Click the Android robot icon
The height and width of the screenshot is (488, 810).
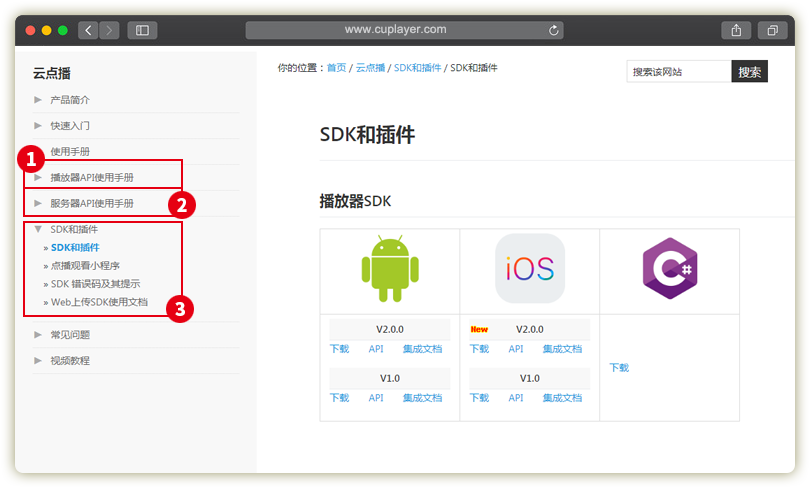click(x=389, y=268)
